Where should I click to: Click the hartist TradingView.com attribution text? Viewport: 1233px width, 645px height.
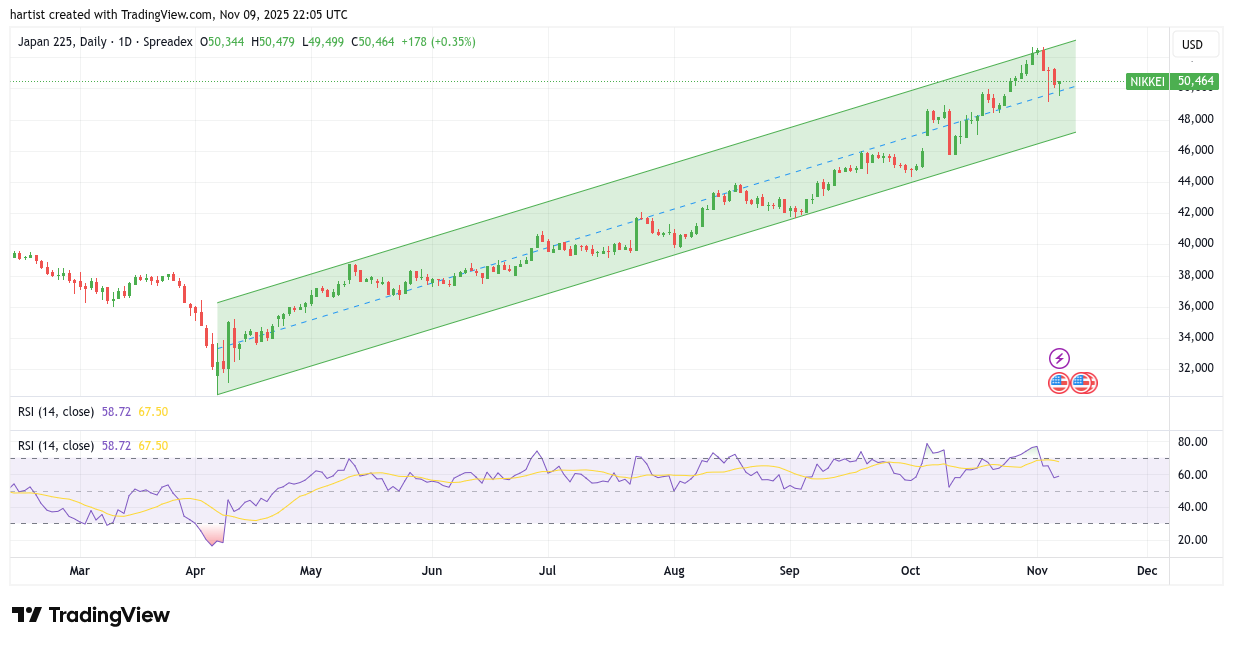180,15
